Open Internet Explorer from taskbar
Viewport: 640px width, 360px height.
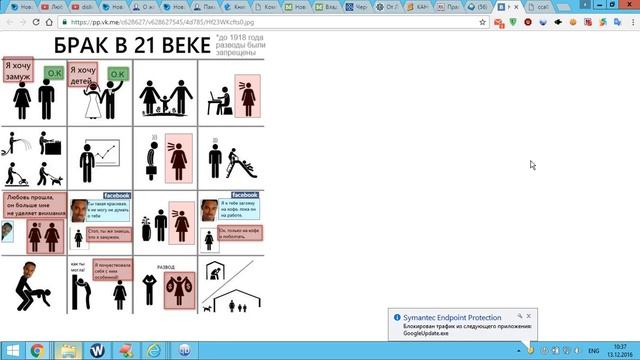[154, 350]
